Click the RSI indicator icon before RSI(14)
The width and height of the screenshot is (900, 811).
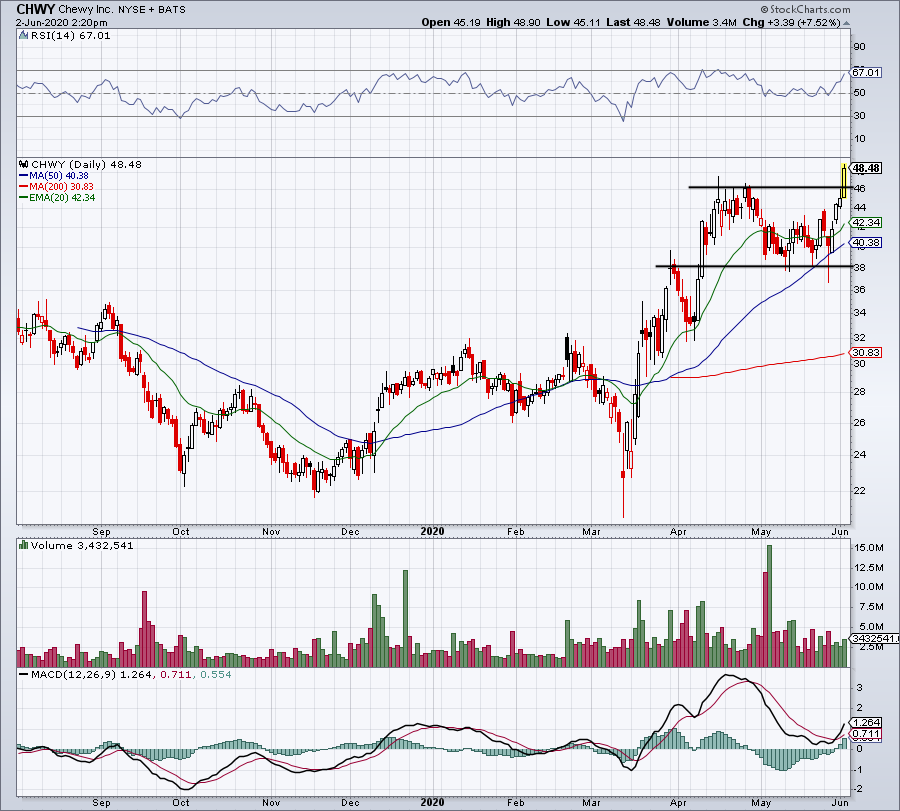click(x=24, y=36)
